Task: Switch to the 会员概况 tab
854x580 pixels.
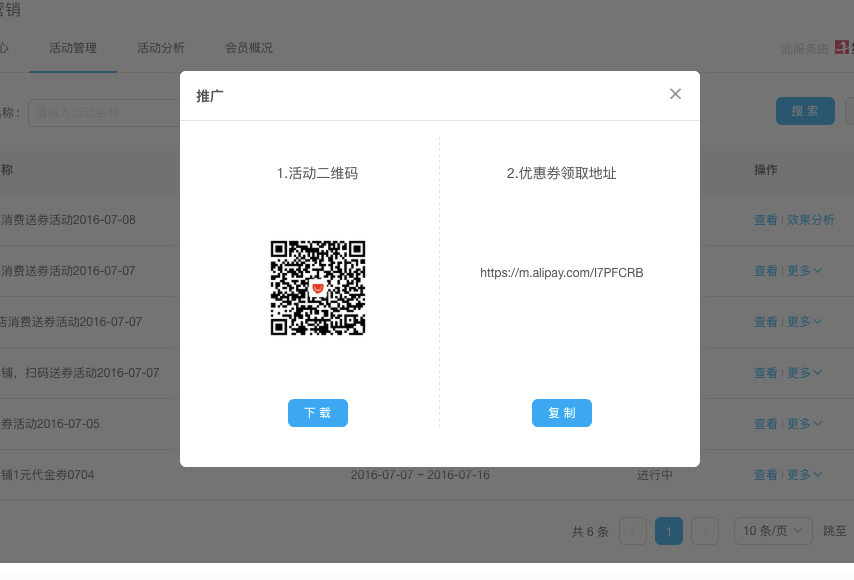Action: [249, 48]
